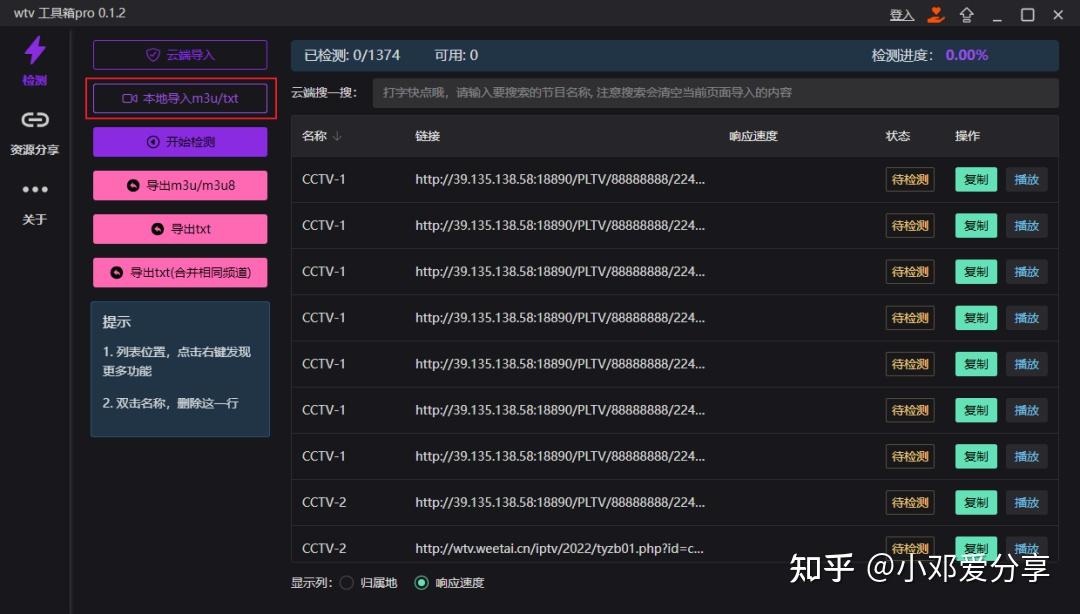Click the 登入 login link
The width and height of the screenshot is (1080, 614).
point(902,15)
